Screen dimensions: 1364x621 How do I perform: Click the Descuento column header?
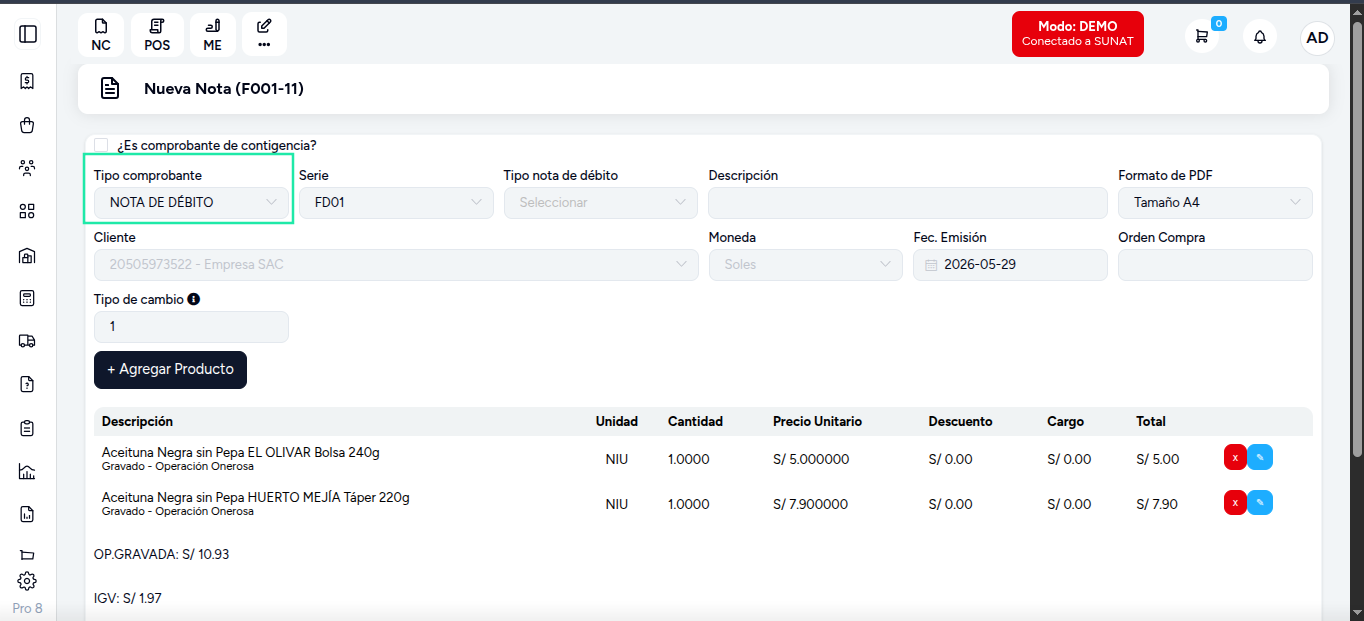click(x=960, y=422)
